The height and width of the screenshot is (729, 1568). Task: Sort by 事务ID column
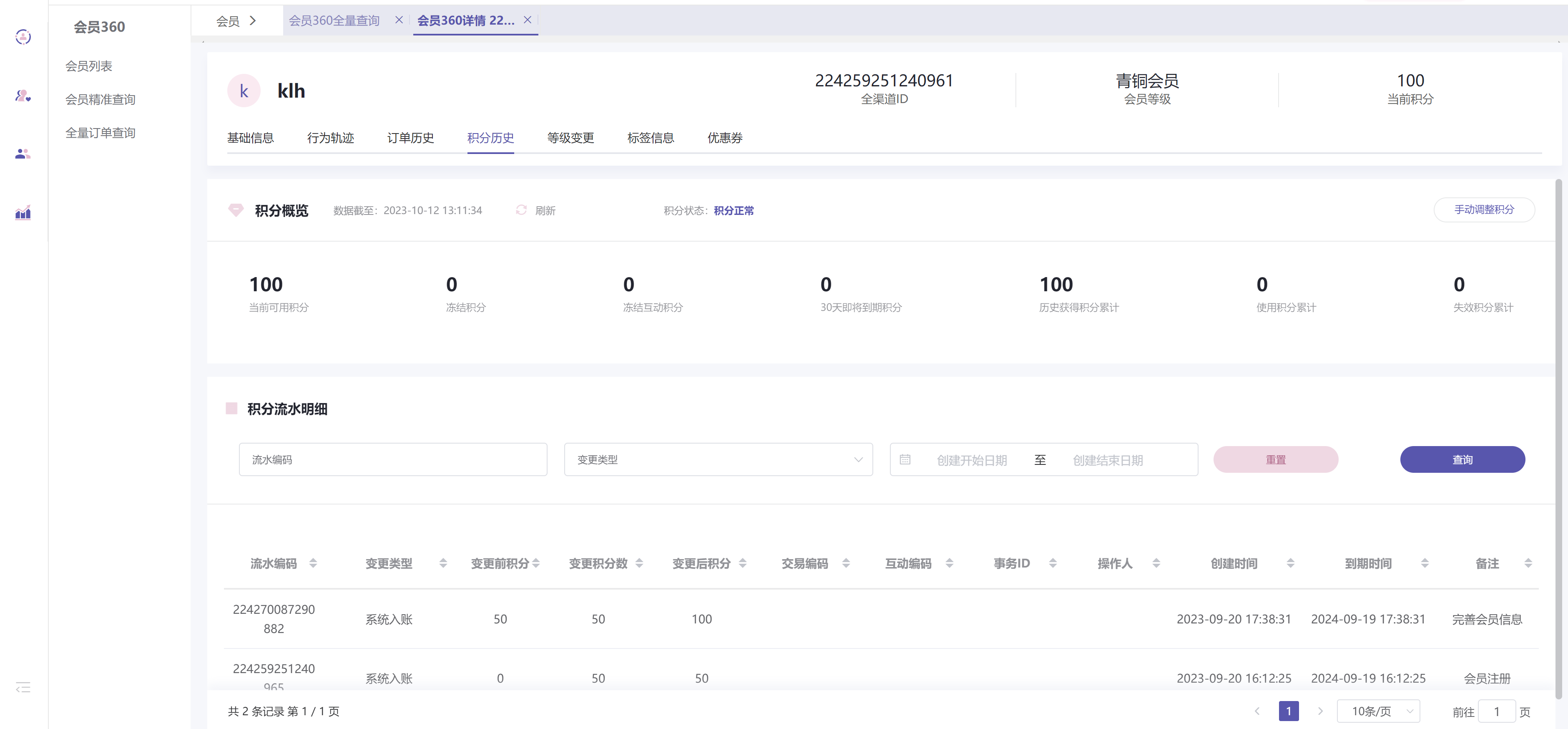(1053, 563)
